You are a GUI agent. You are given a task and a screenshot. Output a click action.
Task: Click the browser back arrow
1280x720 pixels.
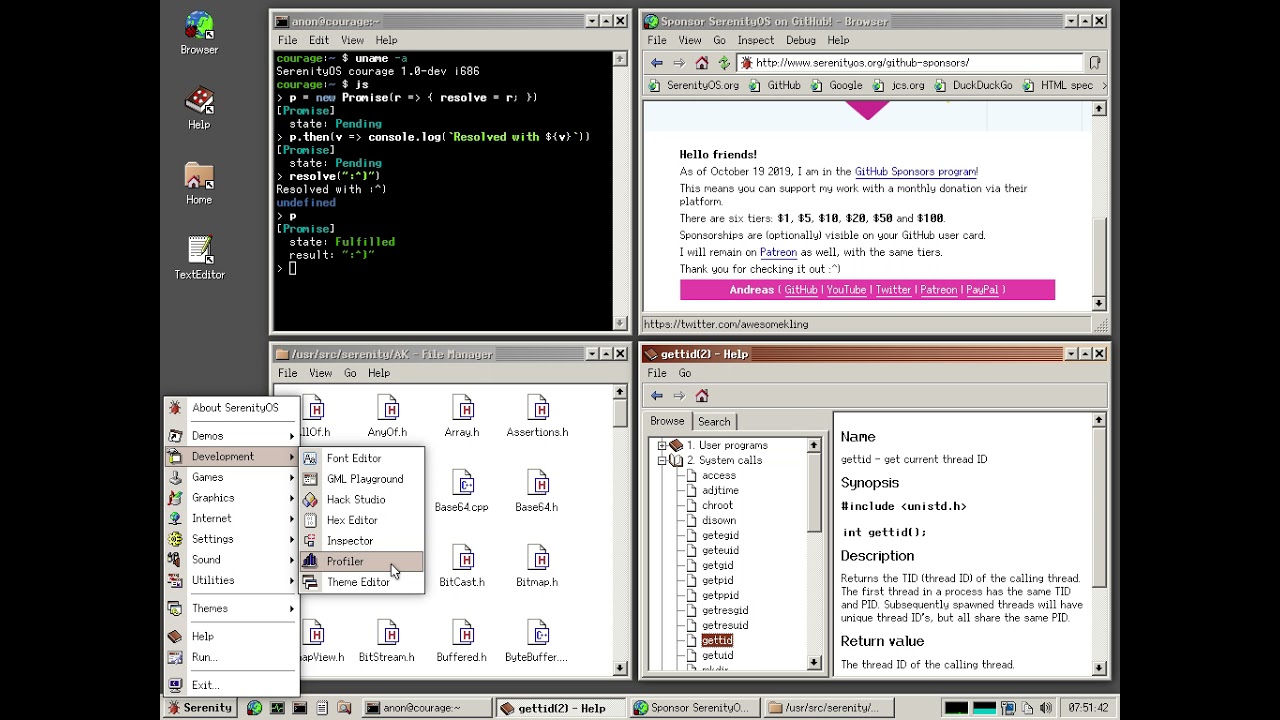click(x=657, y=63)
